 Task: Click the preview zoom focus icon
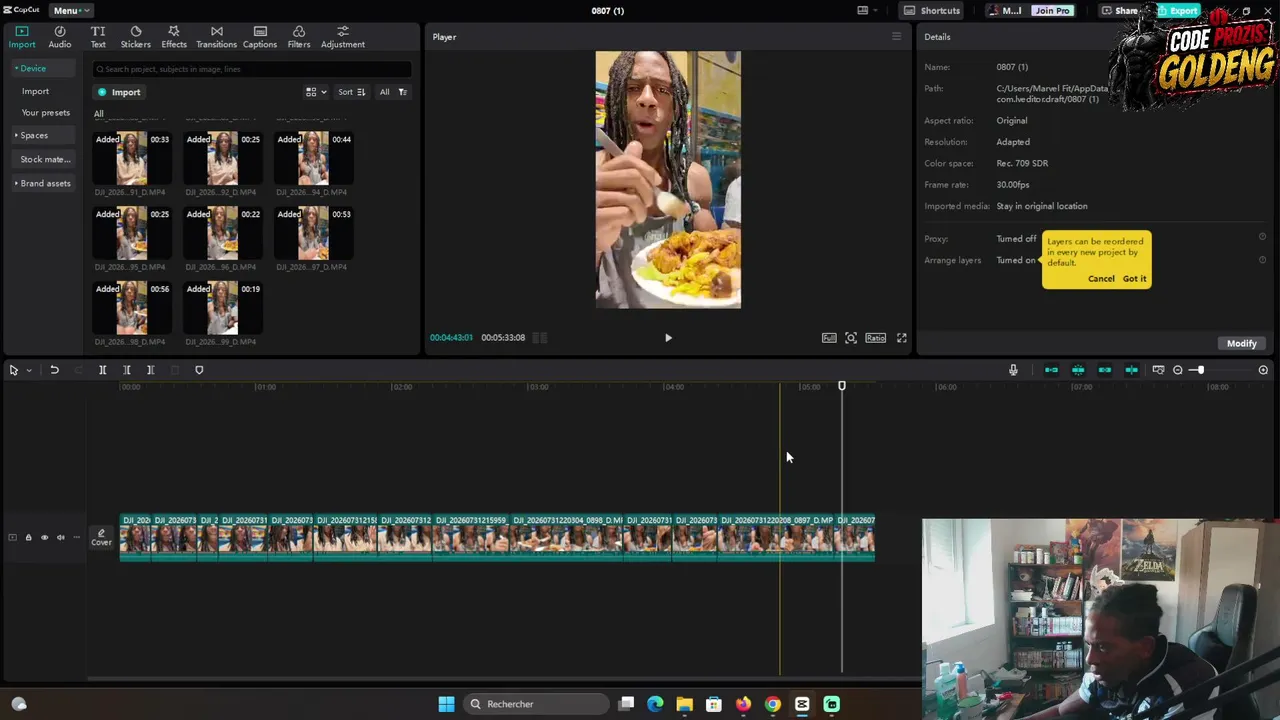coord(851,338)
